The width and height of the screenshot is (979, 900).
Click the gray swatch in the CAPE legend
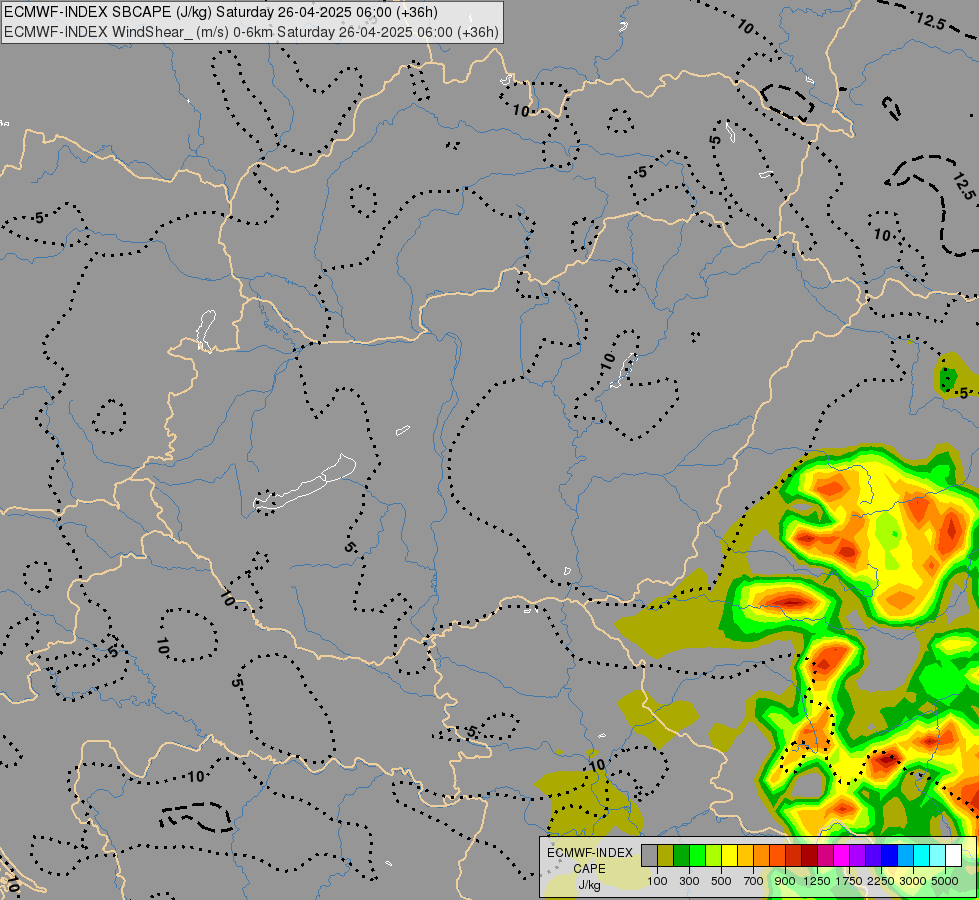click(649, 855)
